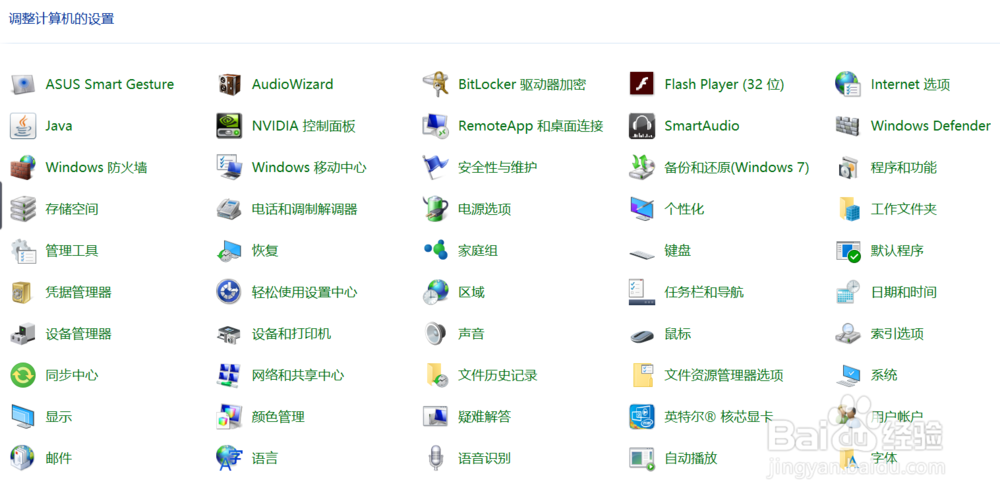
Task: Open the 任务栏和导航 icon
Action: point(642,292)
